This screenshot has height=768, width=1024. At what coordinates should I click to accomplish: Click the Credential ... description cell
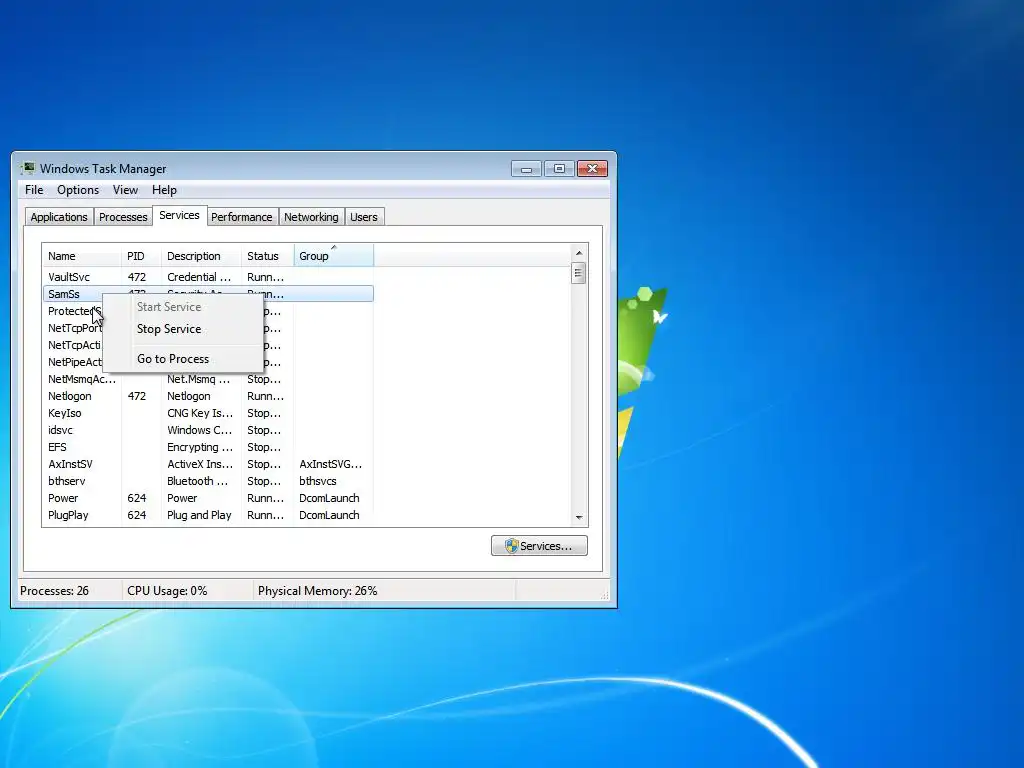coord(199,277)
